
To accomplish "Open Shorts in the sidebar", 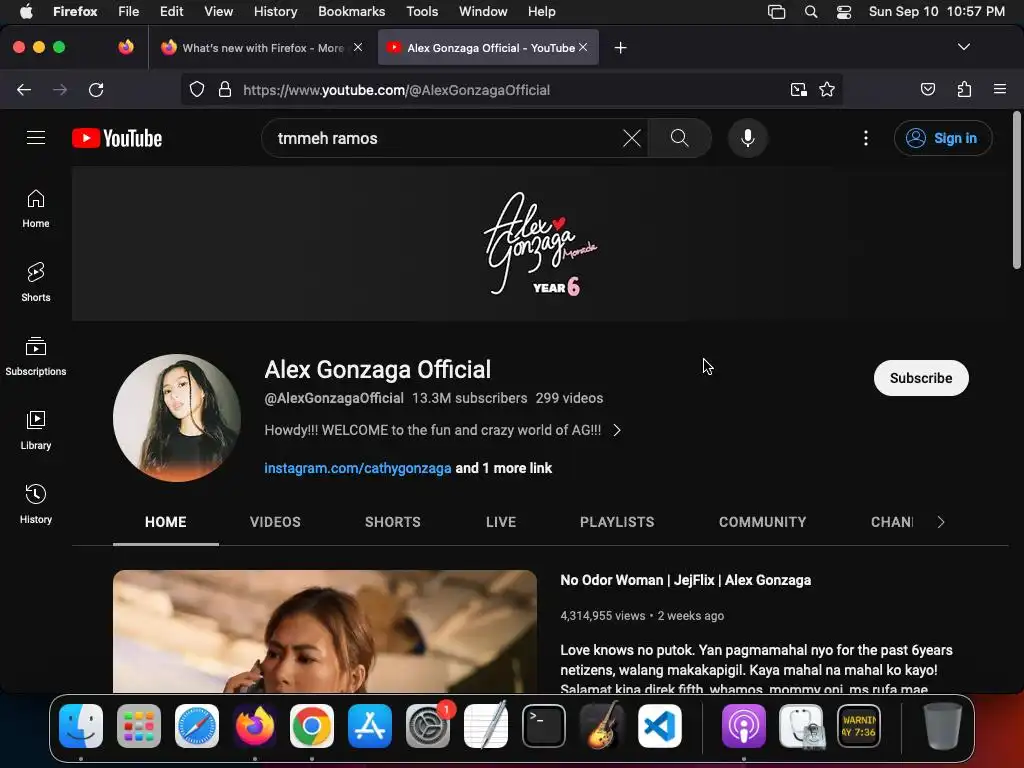I will (x=36, y=283).
